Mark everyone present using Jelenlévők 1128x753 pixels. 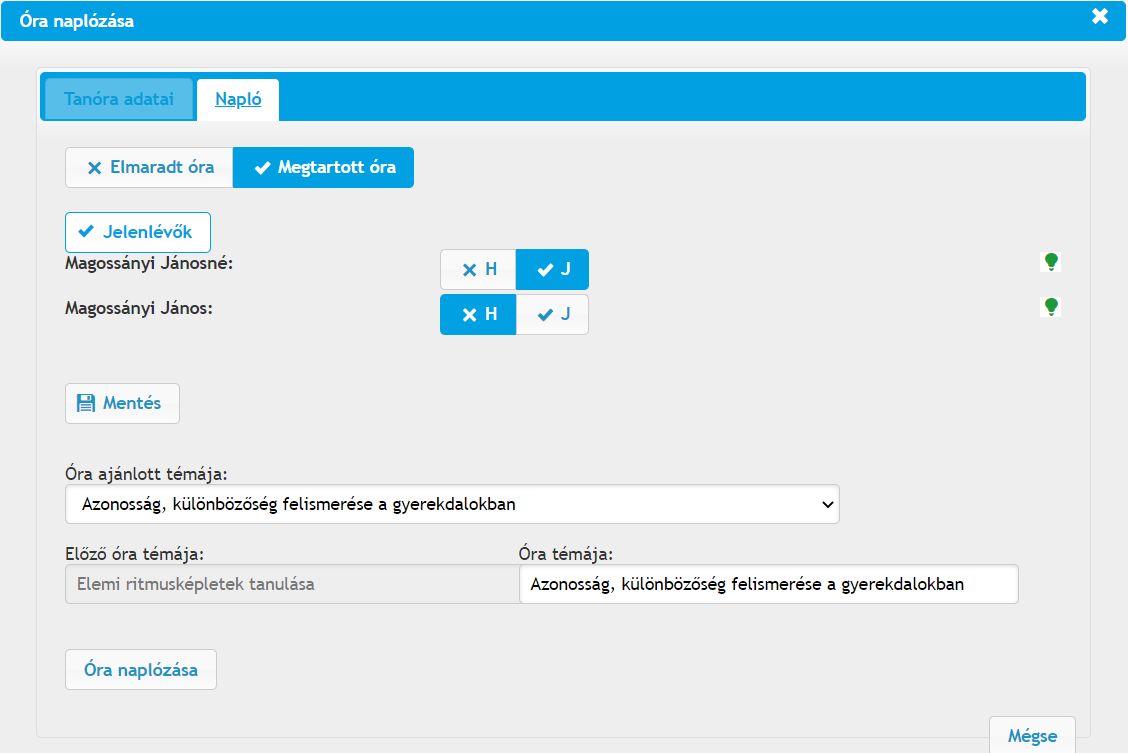coord(138,232)
